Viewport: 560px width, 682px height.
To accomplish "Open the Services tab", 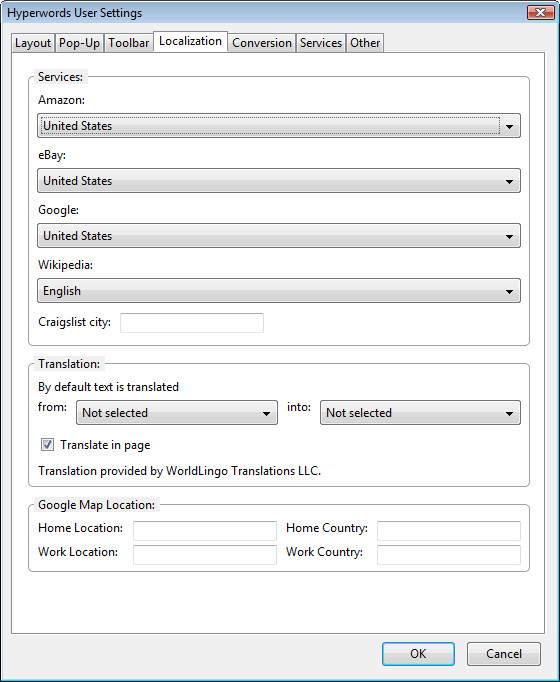I will click(x=321, y=43).
